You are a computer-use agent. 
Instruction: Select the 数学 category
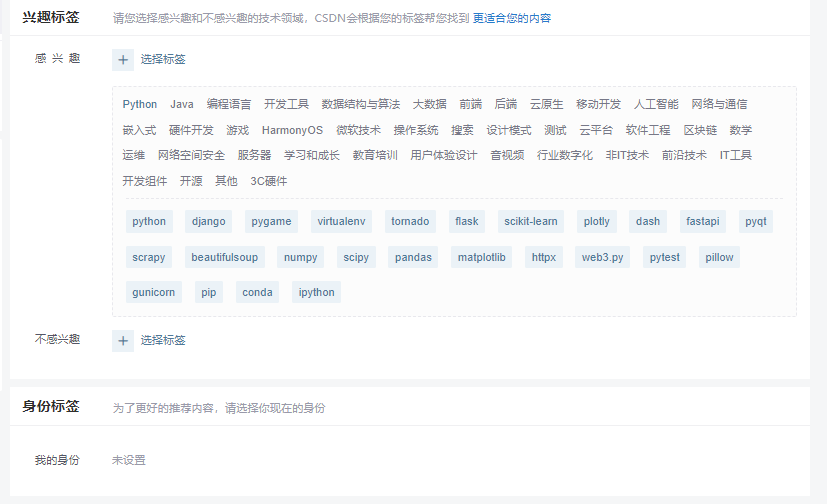click(x=741, y=130)
